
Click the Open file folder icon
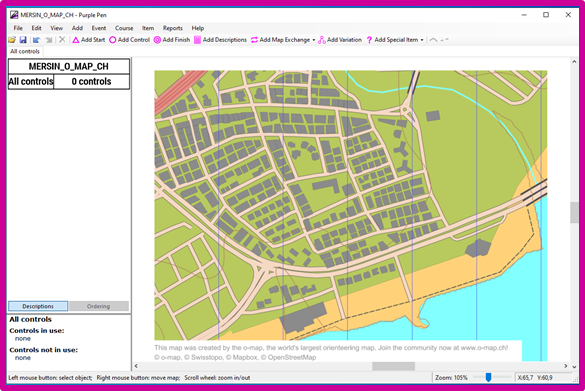(x=12, y=40)
